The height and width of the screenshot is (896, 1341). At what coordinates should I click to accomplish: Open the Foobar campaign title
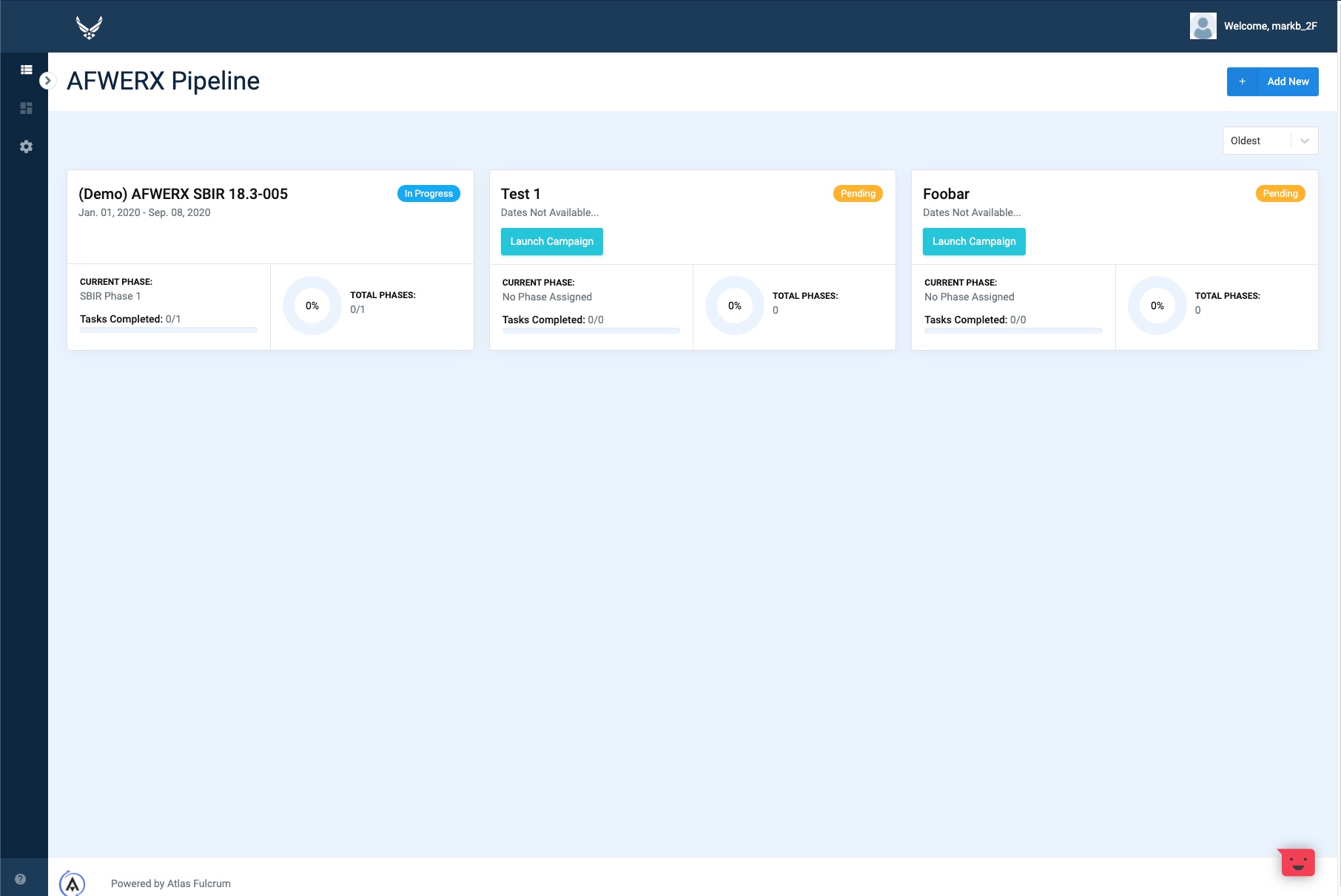[946, 194]
